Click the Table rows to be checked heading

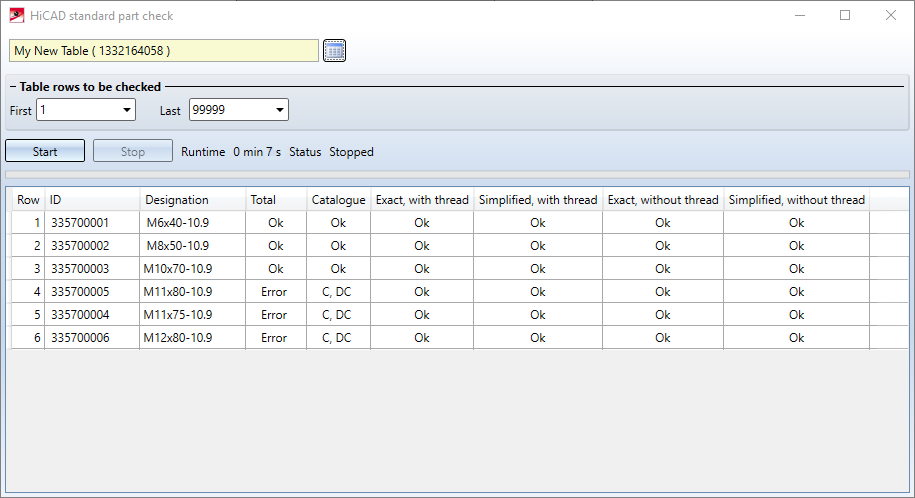click(90, 87)
